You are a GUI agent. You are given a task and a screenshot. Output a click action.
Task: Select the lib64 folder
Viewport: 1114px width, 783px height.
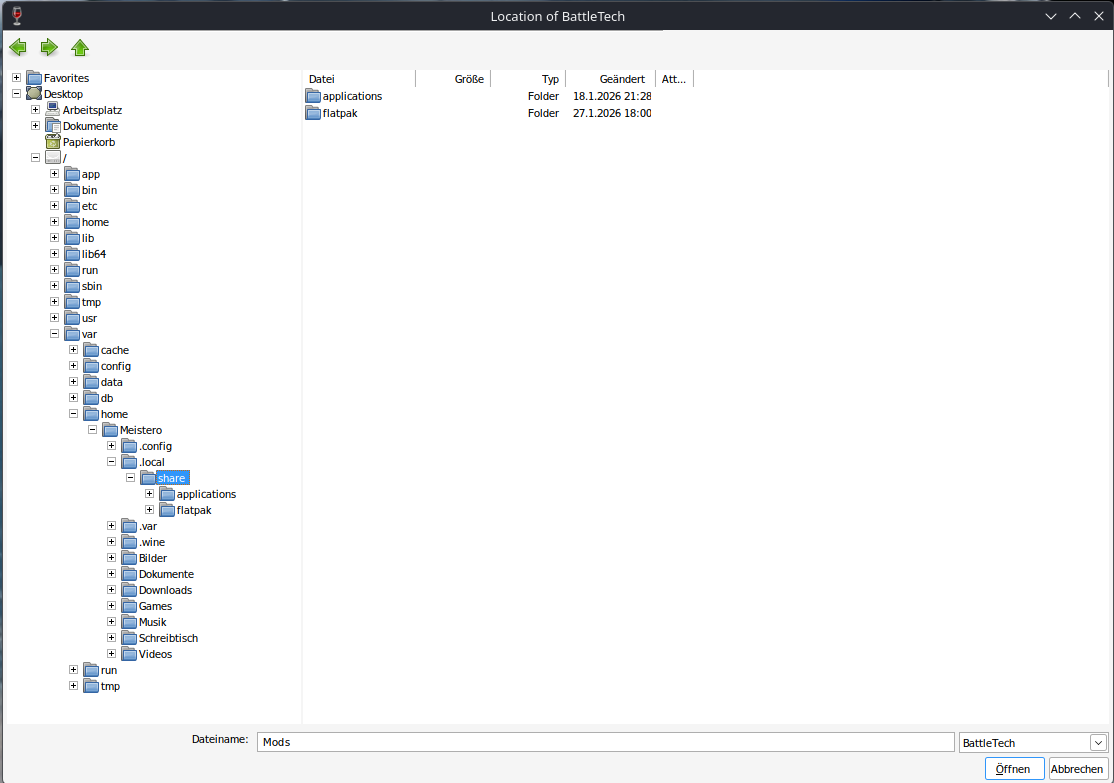click(x=94, y=254)
